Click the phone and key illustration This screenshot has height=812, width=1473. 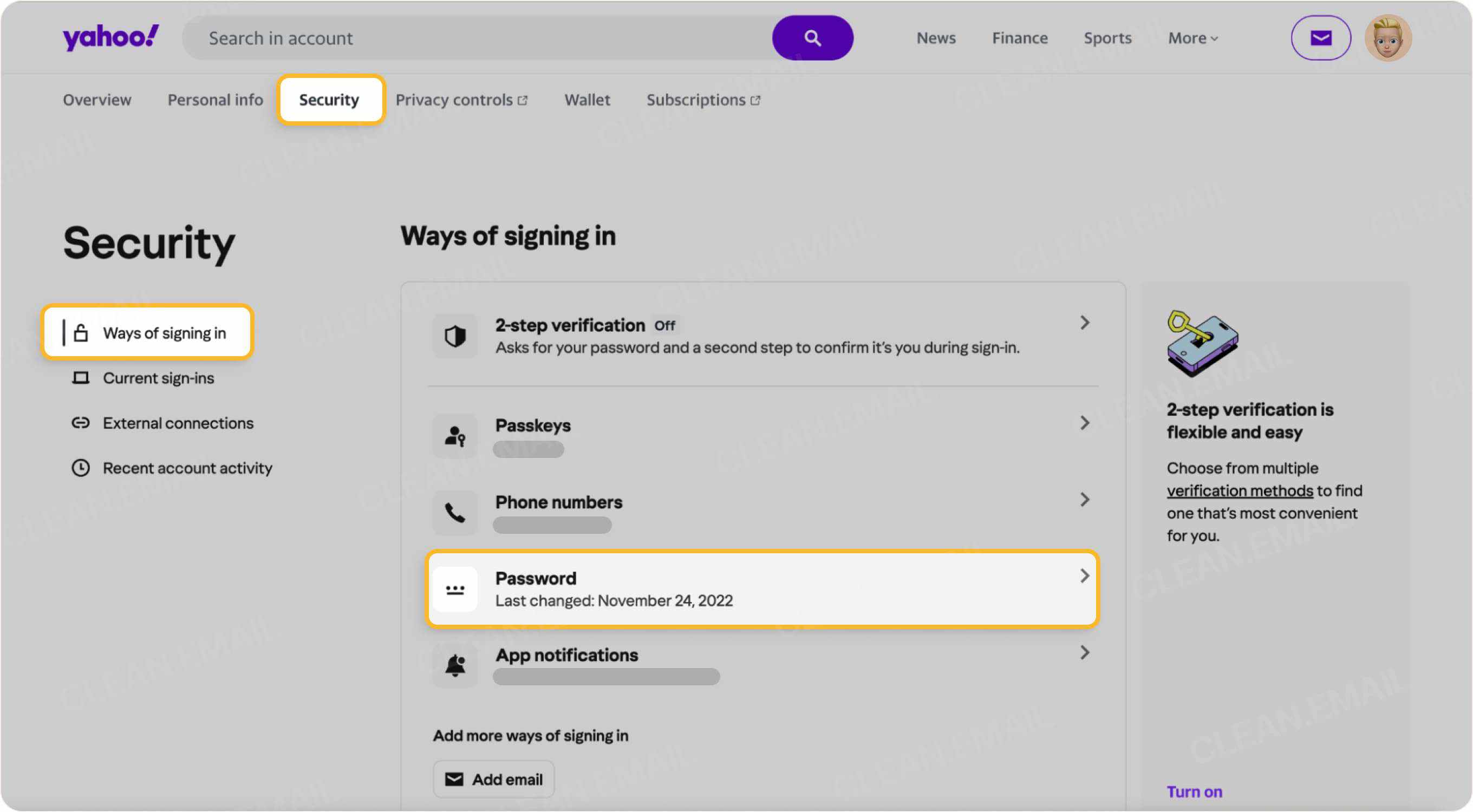tap(1202, 343)
